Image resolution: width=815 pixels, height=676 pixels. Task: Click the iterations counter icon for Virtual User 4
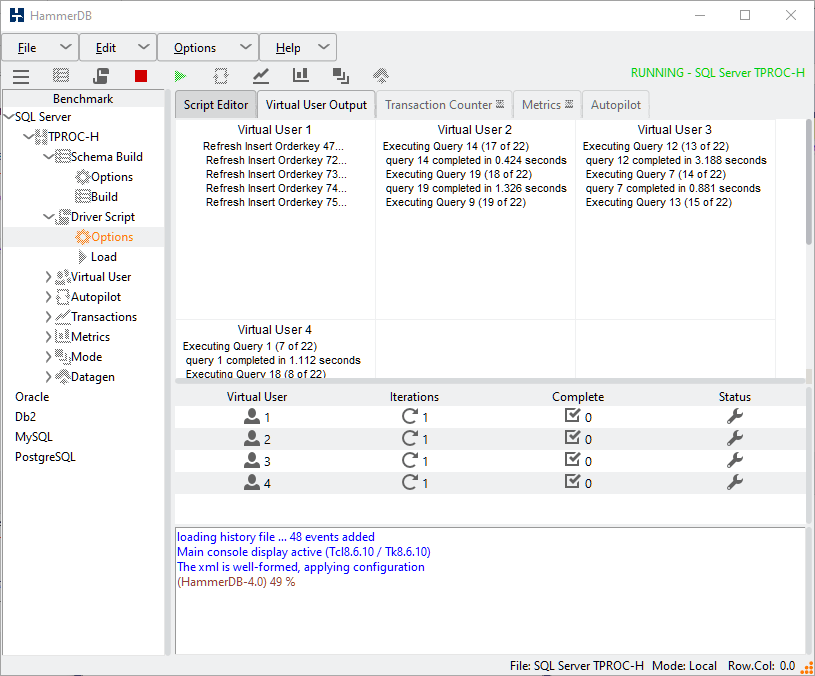pos(408,482)
